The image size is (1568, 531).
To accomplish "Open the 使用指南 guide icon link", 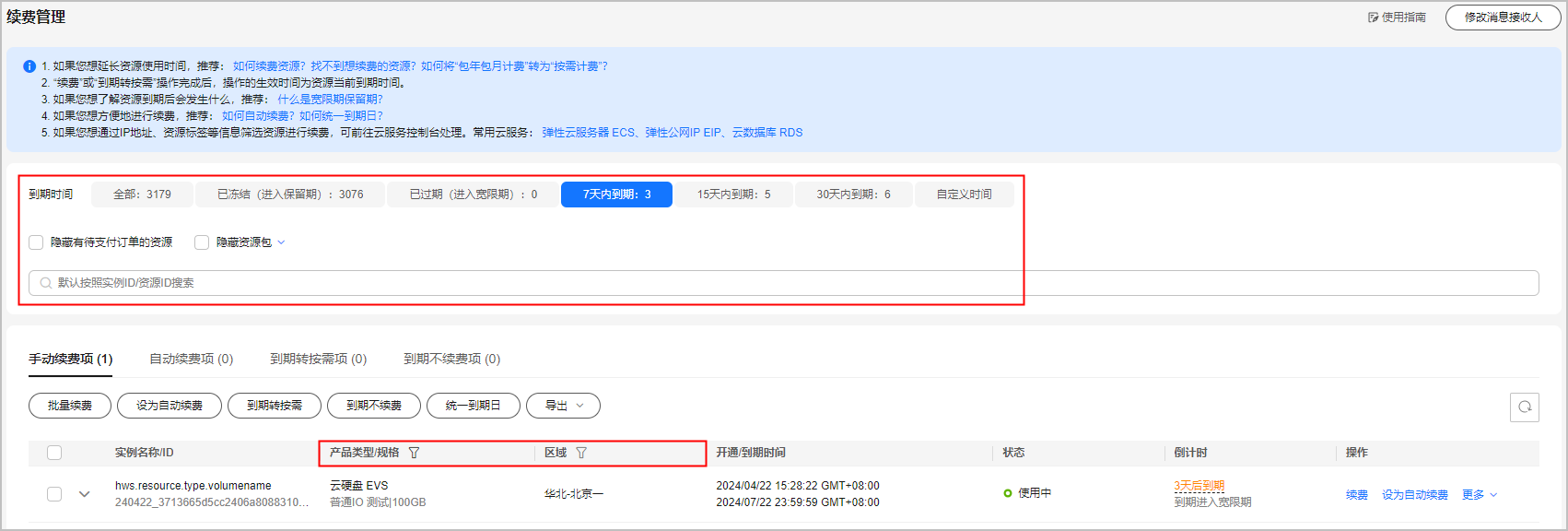I will (1373, 18).
